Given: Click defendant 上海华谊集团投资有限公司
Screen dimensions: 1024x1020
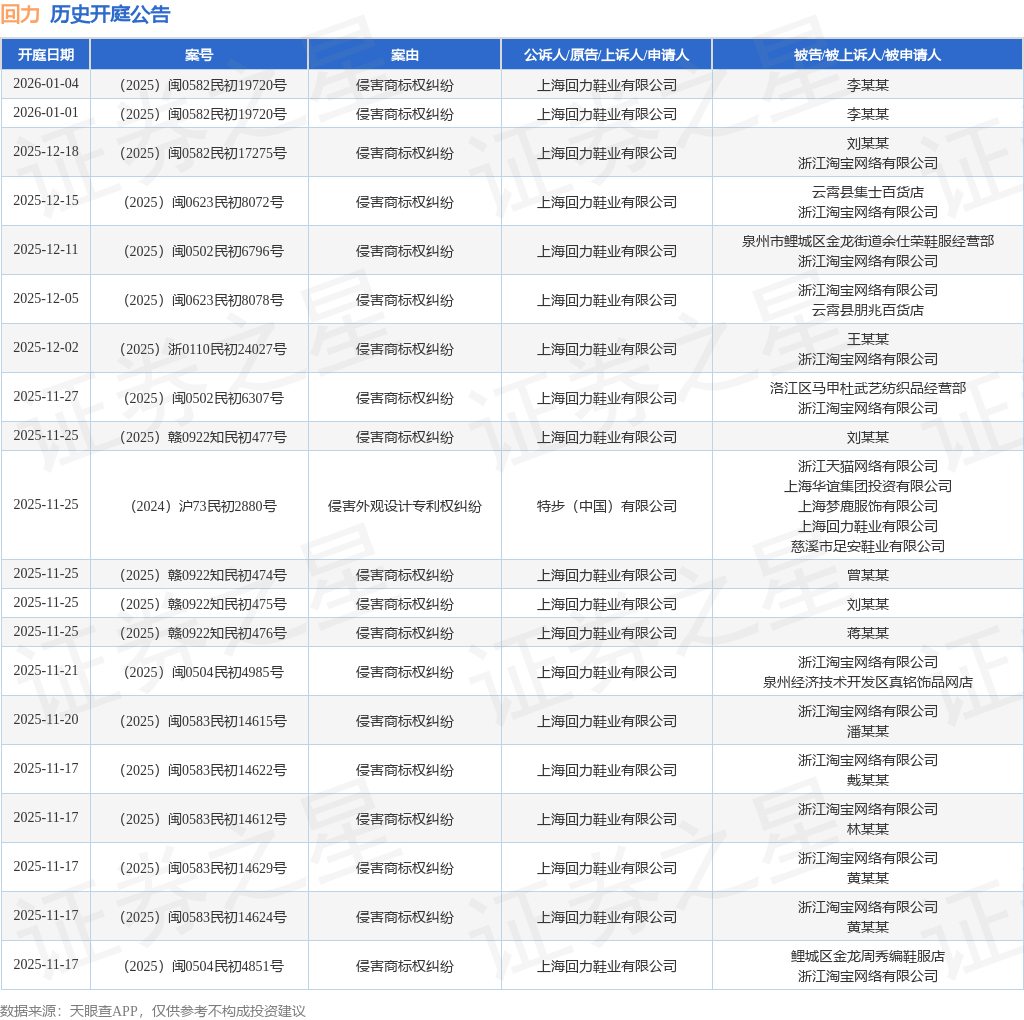Looking at the screenshot, I should (x=867, y=486).
